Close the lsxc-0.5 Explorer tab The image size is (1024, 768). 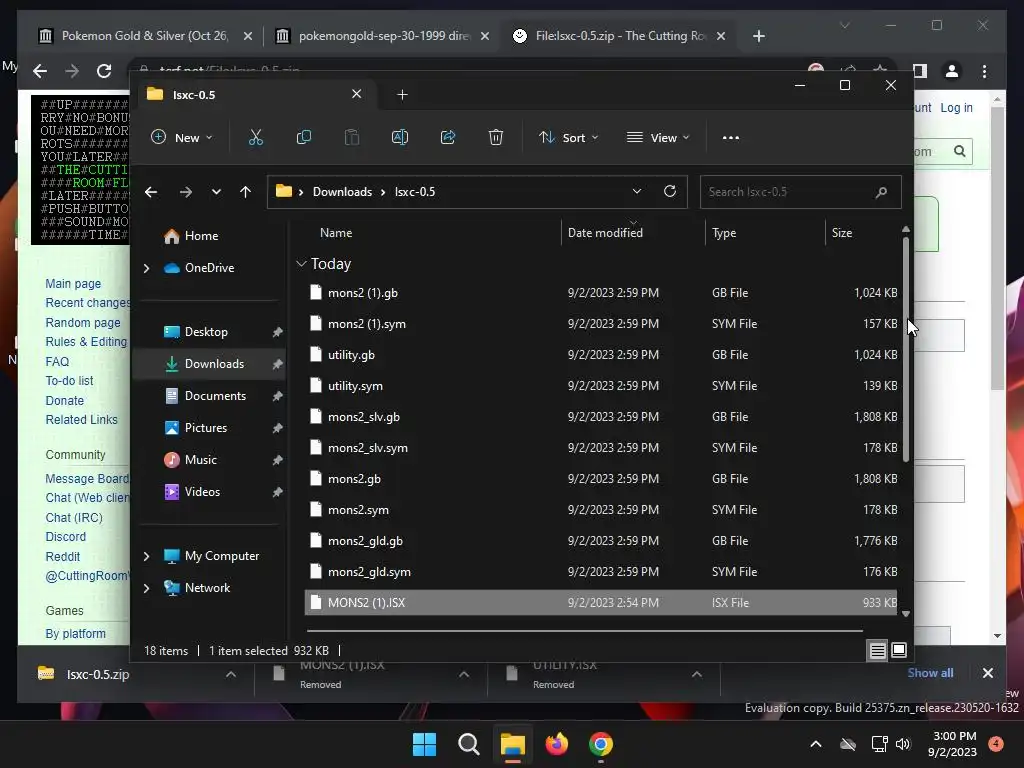click(357, 94)
